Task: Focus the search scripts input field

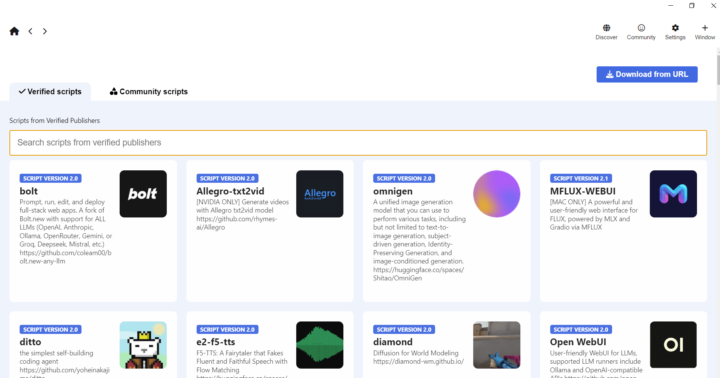Action: pyautogui.click(x=358, y=143)
